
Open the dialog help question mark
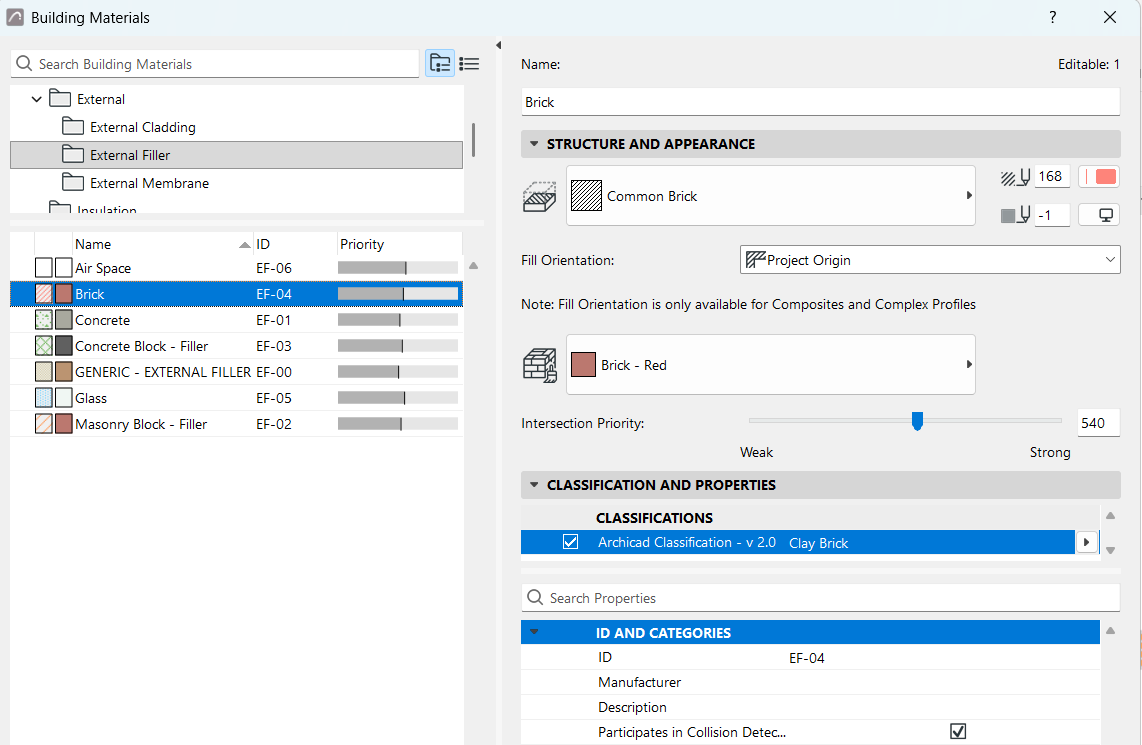coord(1052,17)
